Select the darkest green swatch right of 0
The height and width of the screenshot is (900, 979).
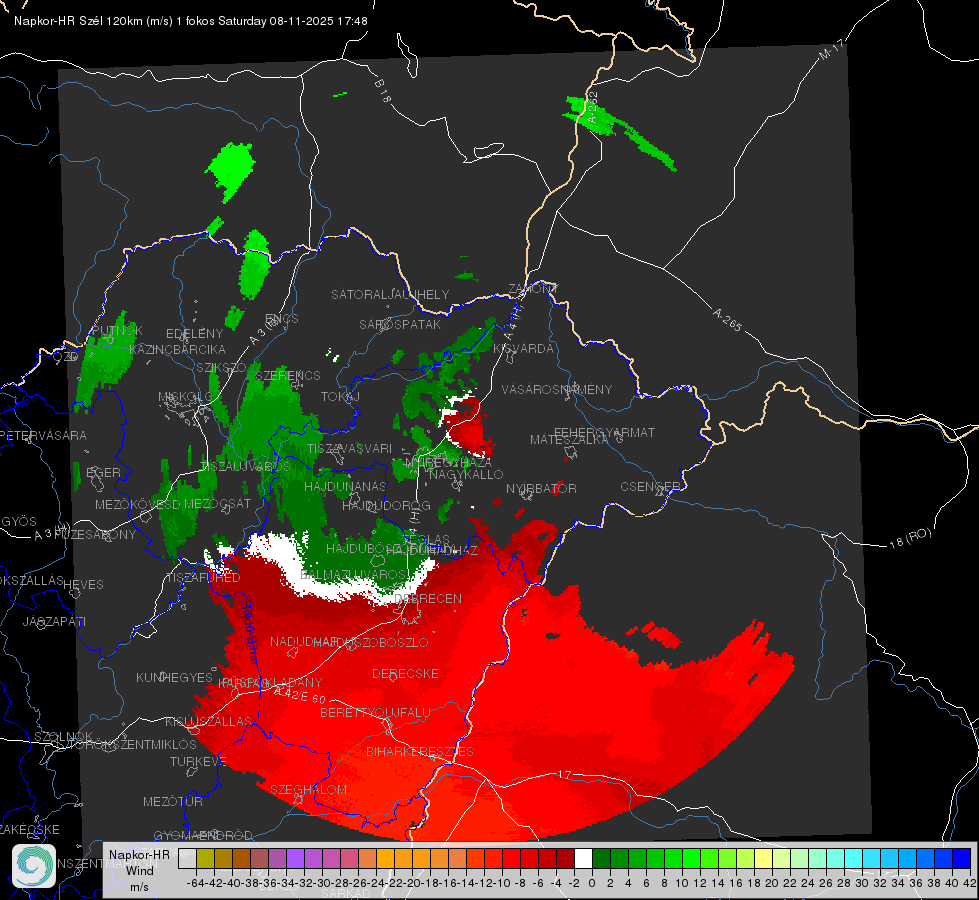pyautogui.click(x=601, y=859)
